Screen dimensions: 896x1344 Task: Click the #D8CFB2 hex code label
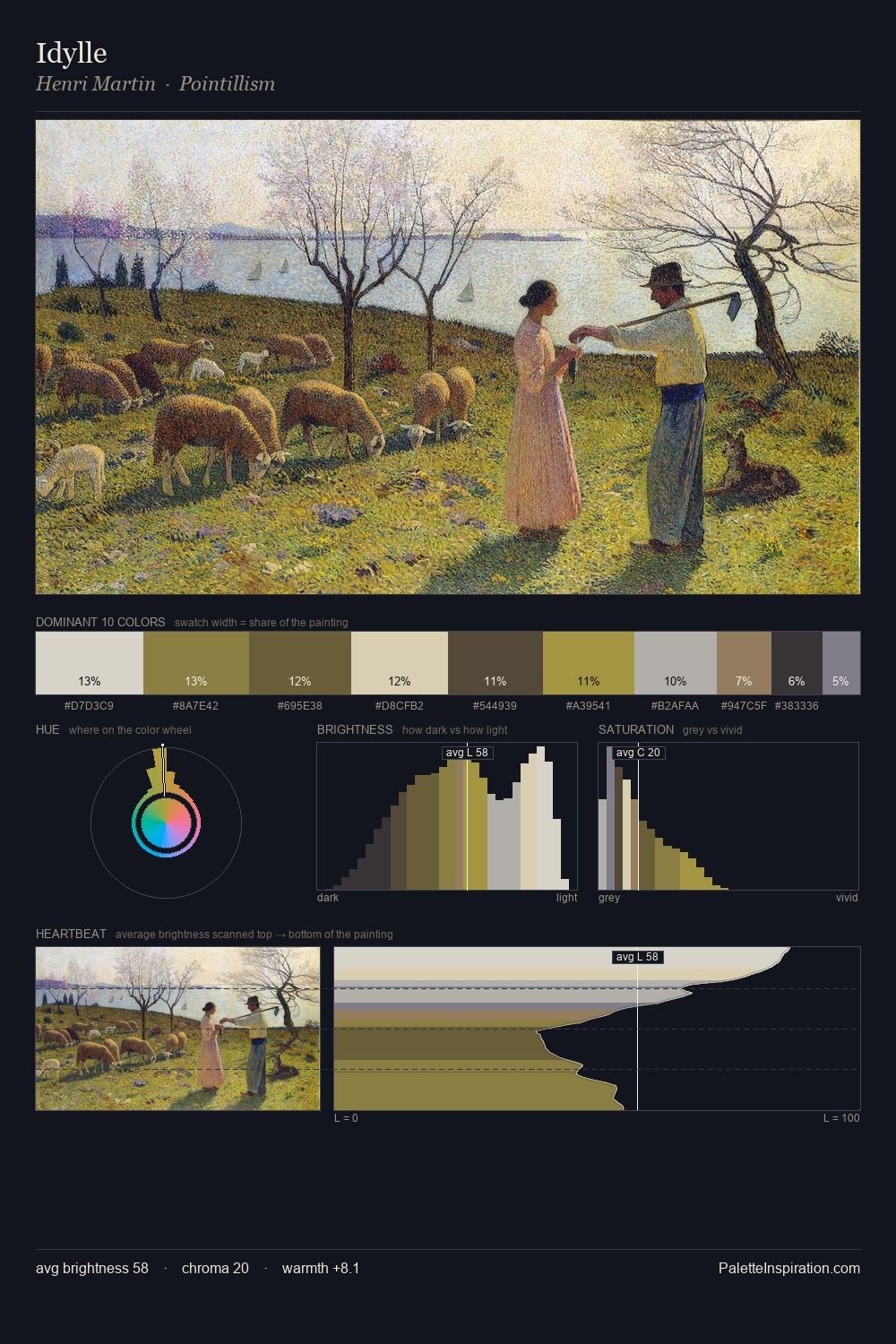point(400,706)
